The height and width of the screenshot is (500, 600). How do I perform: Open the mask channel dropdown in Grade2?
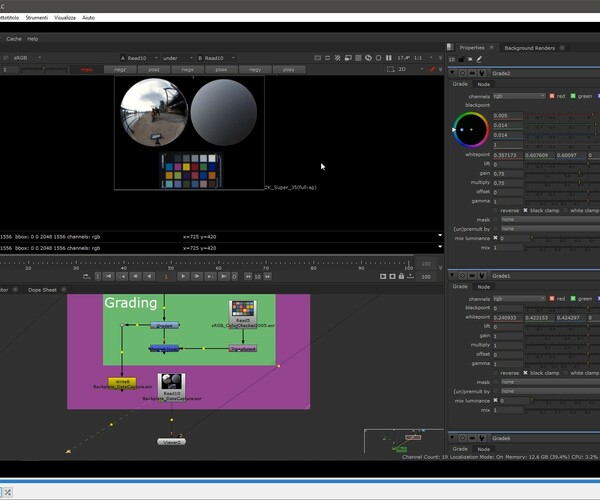tap(550, 220)
